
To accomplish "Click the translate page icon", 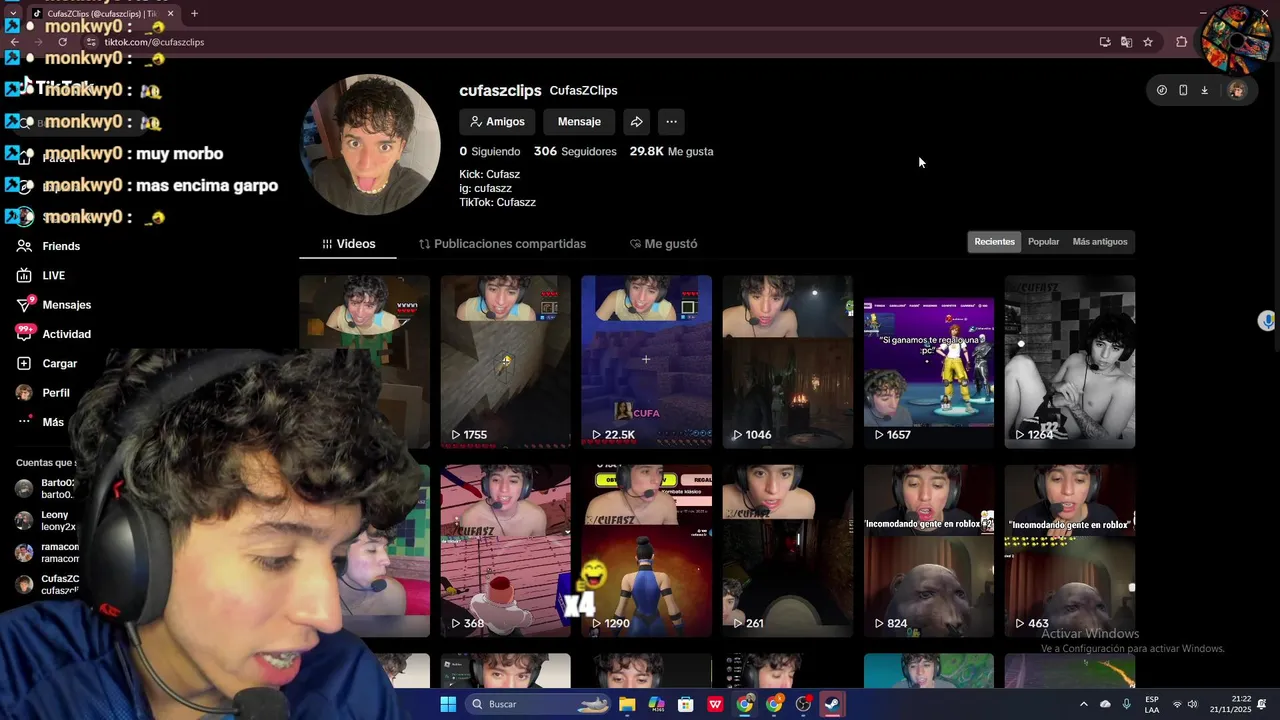I will pos(1126,42).
